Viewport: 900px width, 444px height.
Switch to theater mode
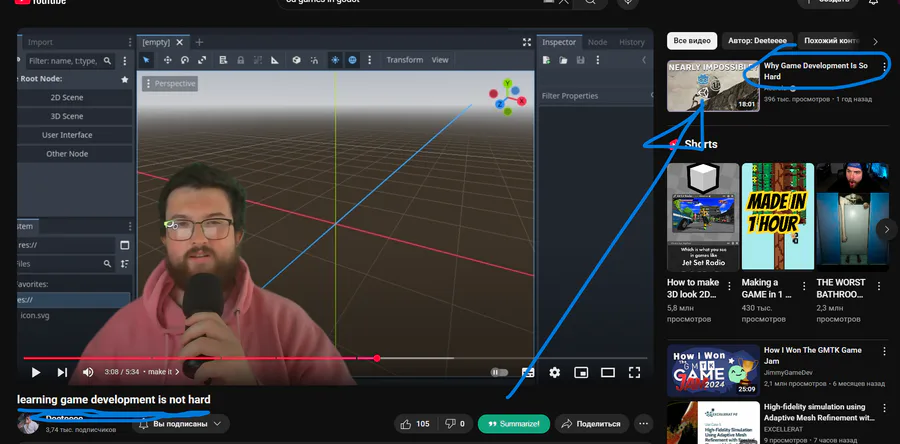[x=608, y=373]
